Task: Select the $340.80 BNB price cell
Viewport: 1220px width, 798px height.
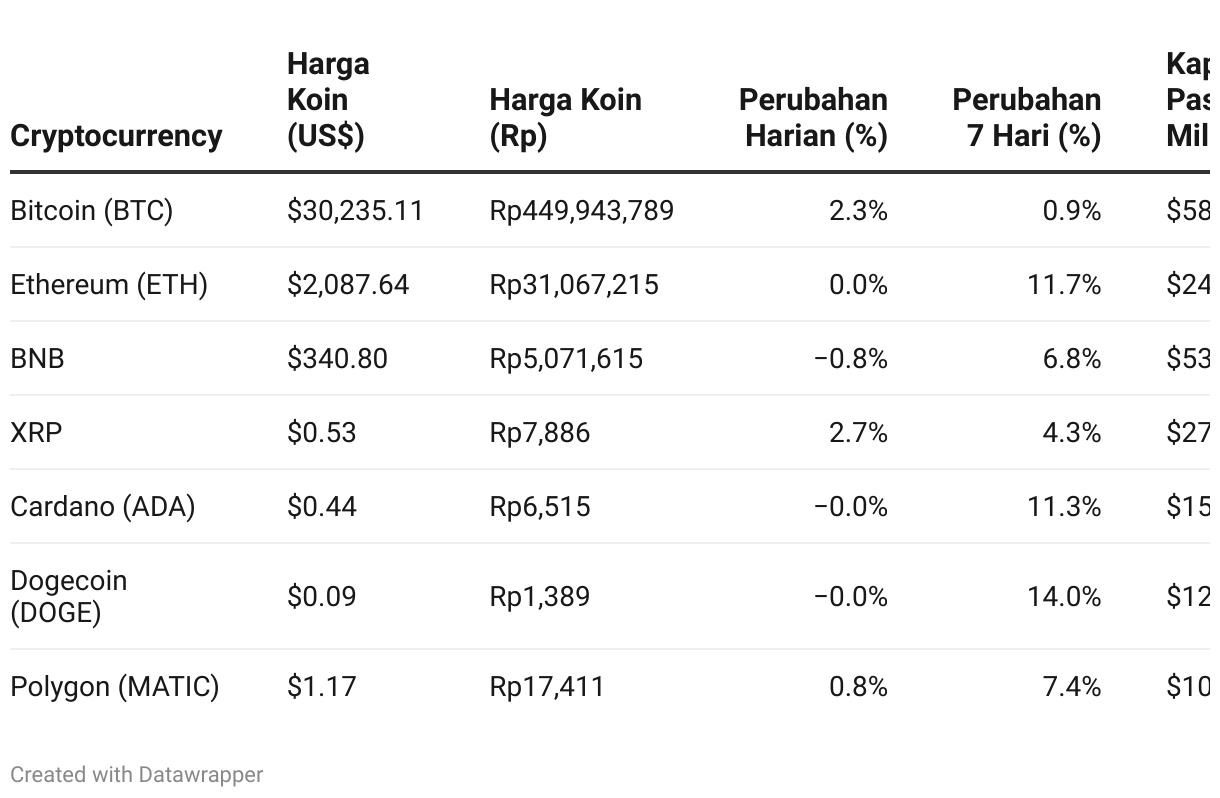Action: coord(337,359)
